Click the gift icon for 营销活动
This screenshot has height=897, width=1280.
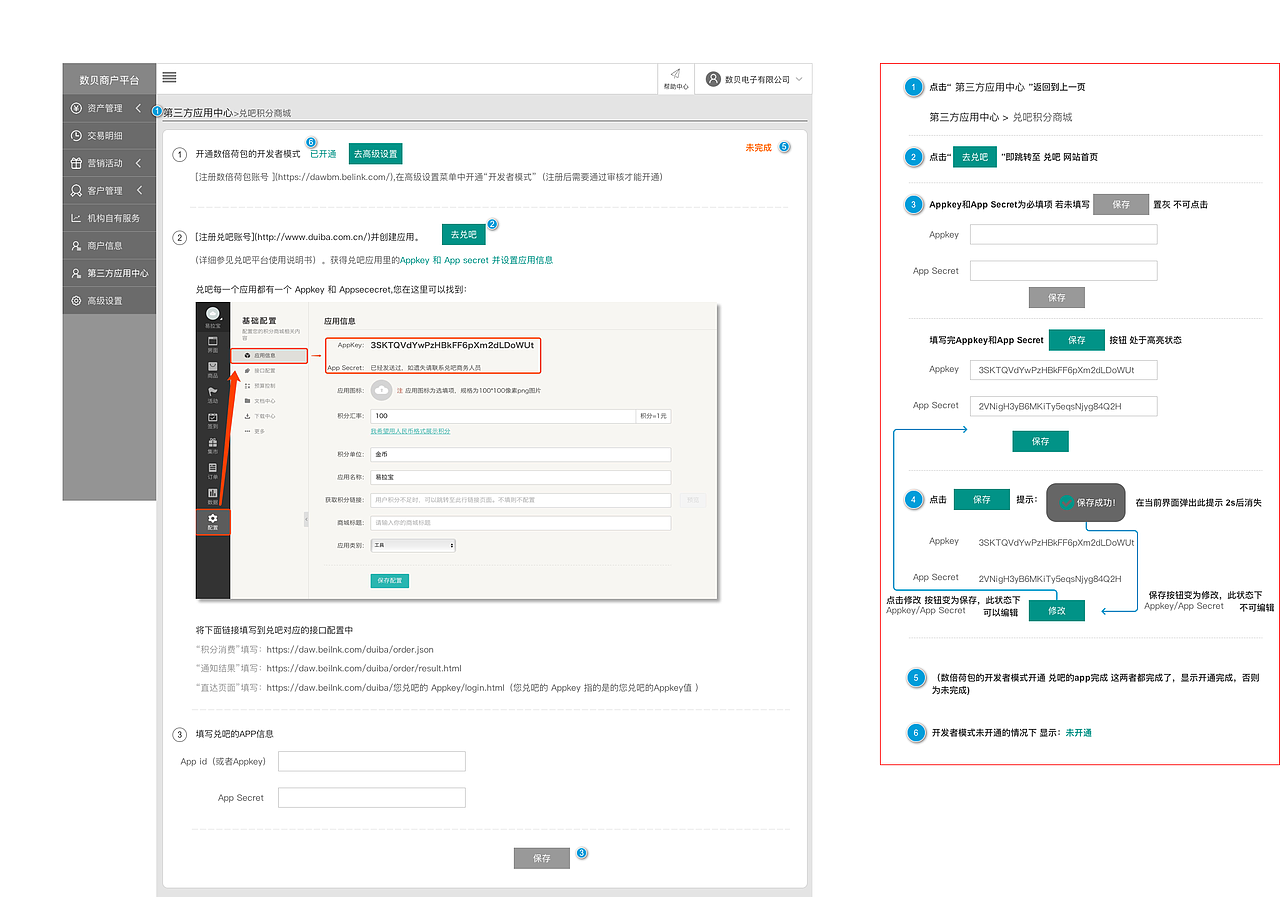pyautogui.click(x=77, y=163)
